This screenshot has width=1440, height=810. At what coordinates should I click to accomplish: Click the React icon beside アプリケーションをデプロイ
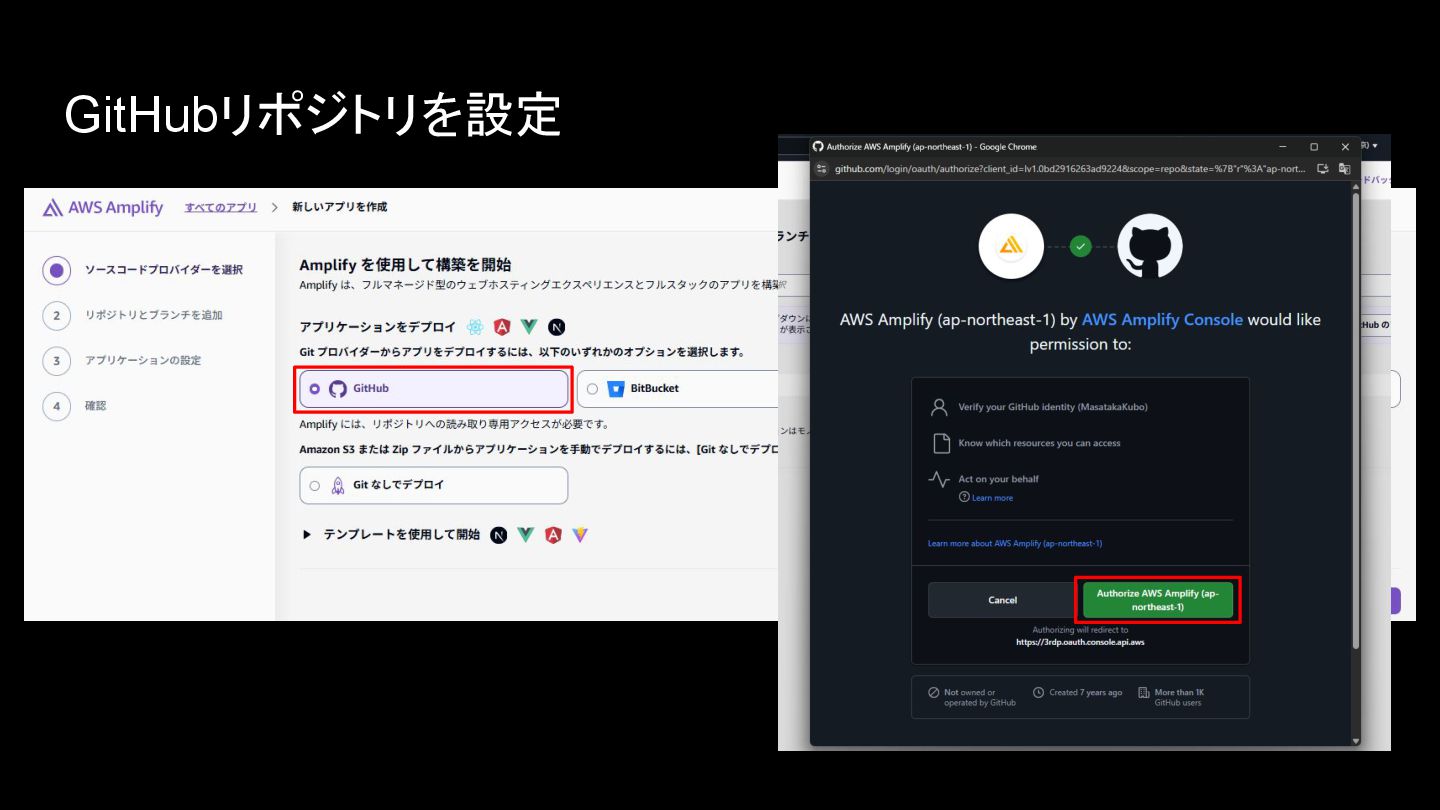click(475, 327)
